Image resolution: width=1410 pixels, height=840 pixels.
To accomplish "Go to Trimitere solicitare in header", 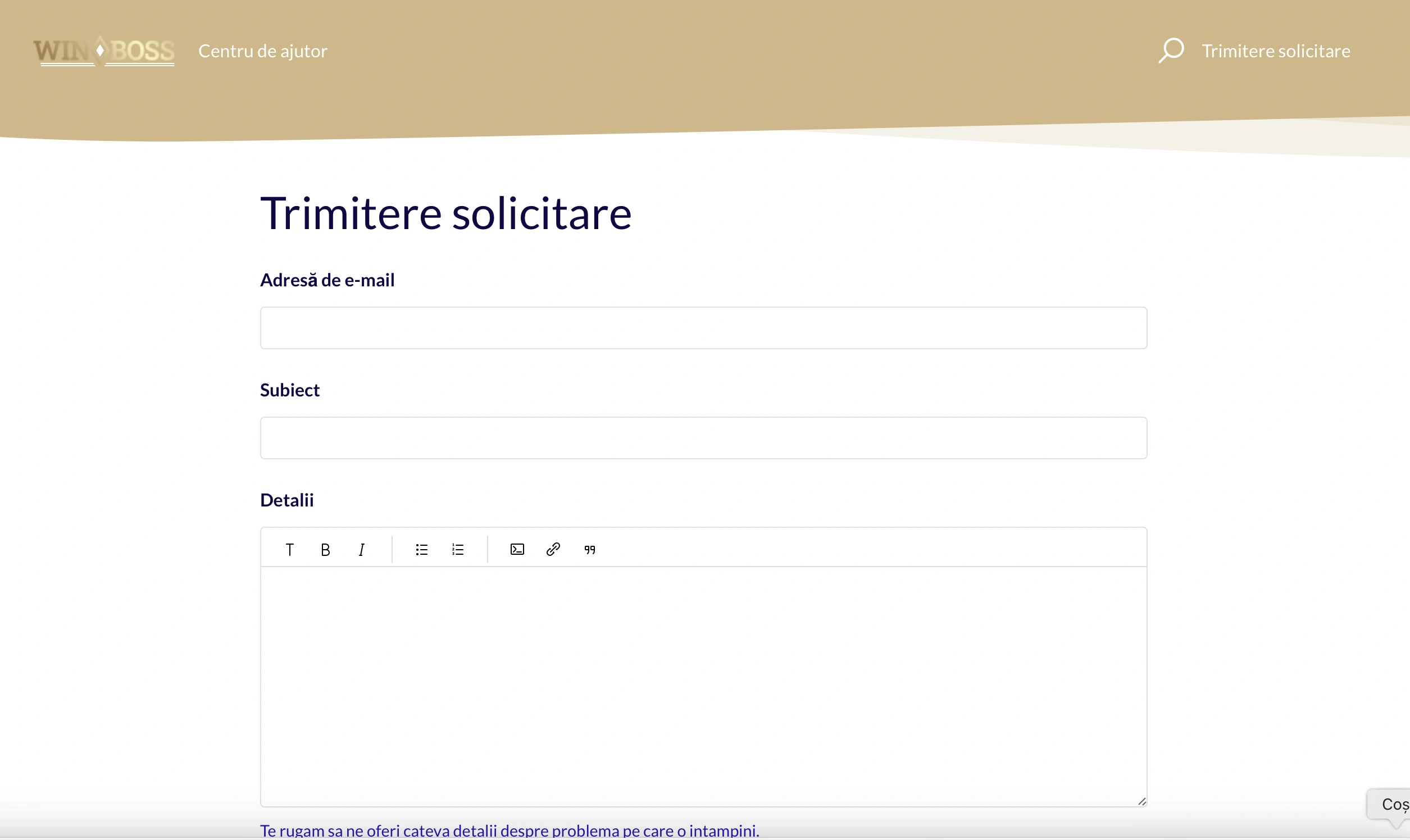I will (1276, 51).
